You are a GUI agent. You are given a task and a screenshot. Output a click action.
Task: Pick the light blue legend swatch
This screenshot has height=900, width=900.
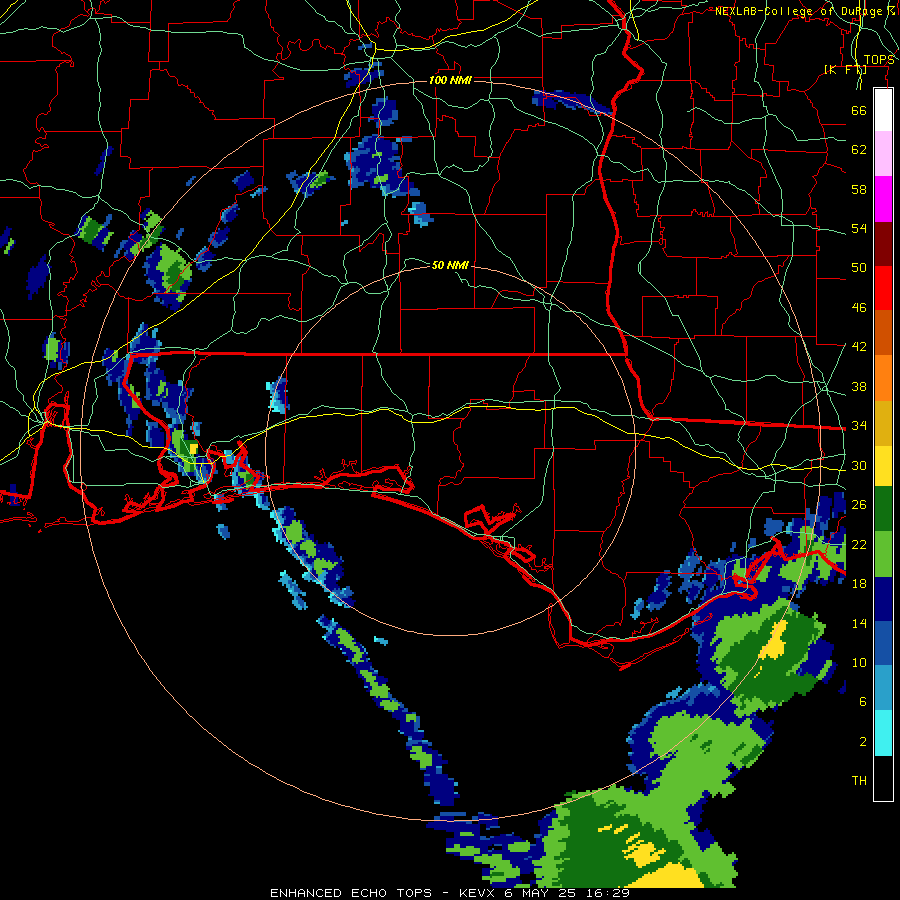pos(883,688)
